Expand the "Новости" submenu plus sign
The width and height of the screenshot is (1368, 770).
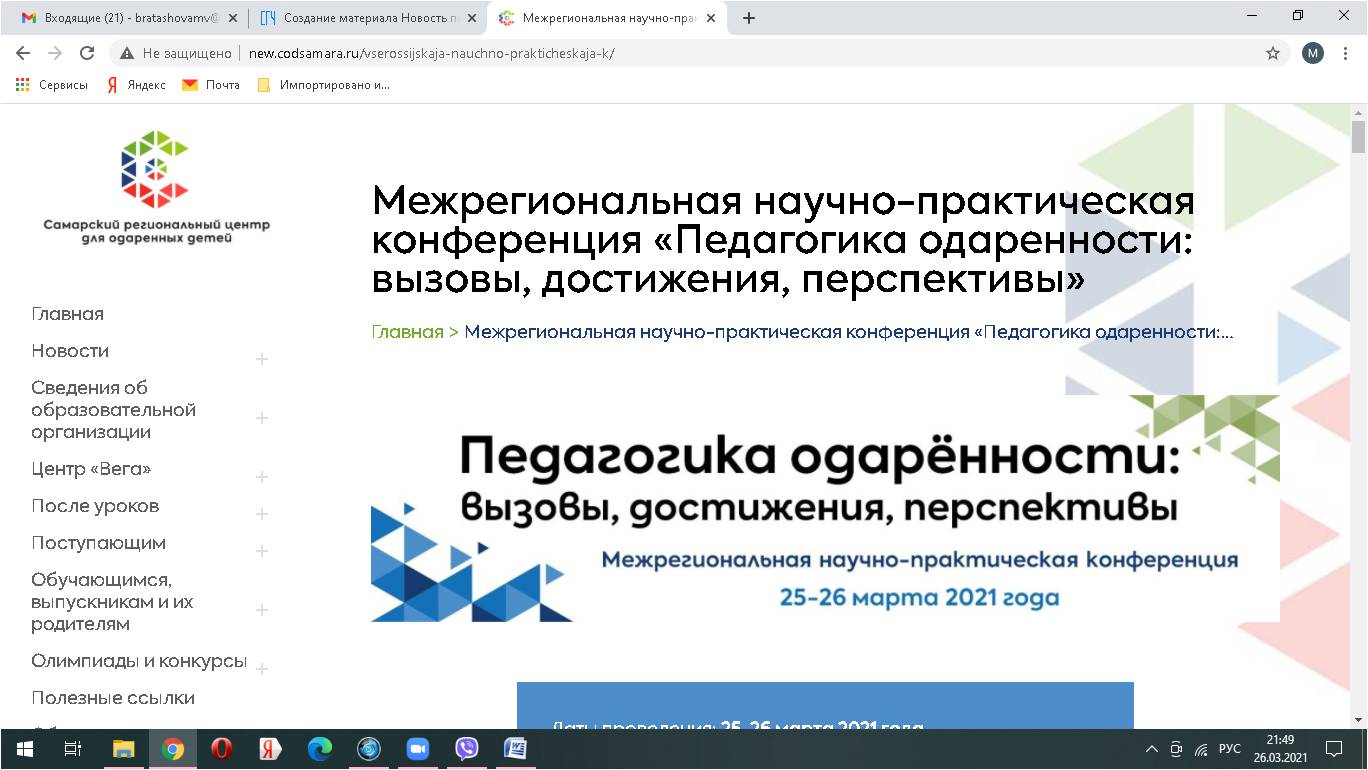point(262,359)
